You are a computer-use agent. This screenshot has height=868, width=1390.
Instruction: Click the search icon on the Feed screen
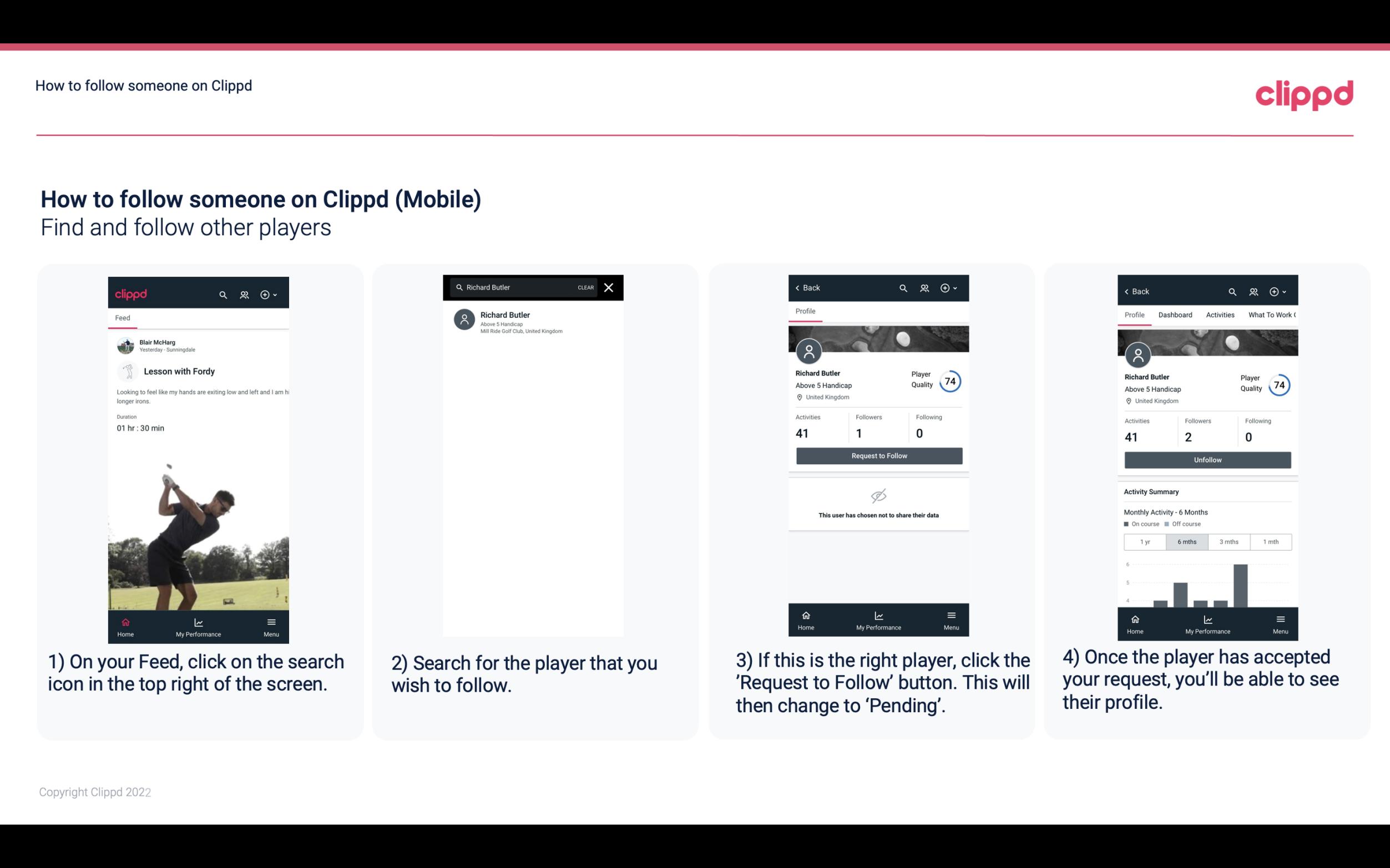(222, 294)
